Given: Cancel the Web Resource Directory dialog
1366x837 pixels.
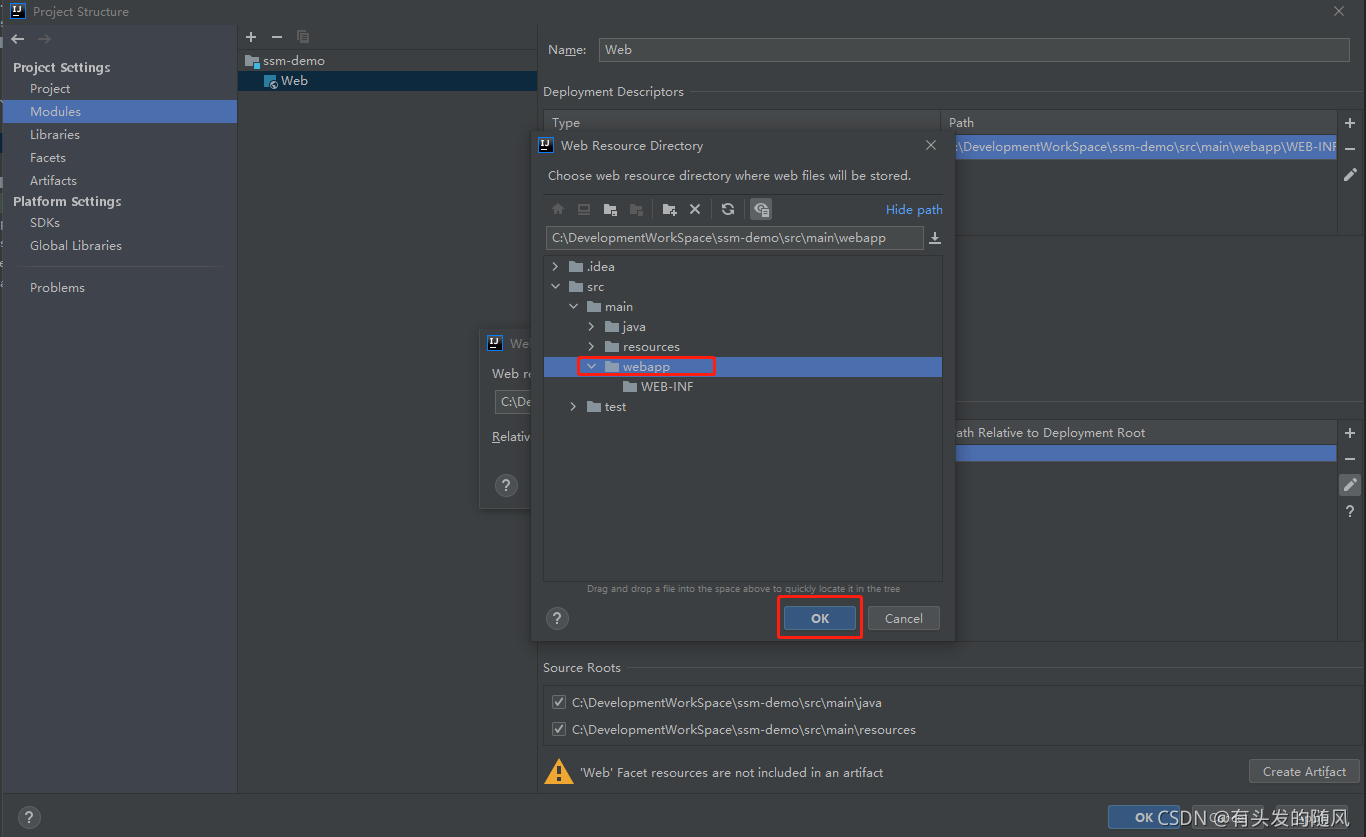Looking at the screenshot, I should (x=904, y=618).
